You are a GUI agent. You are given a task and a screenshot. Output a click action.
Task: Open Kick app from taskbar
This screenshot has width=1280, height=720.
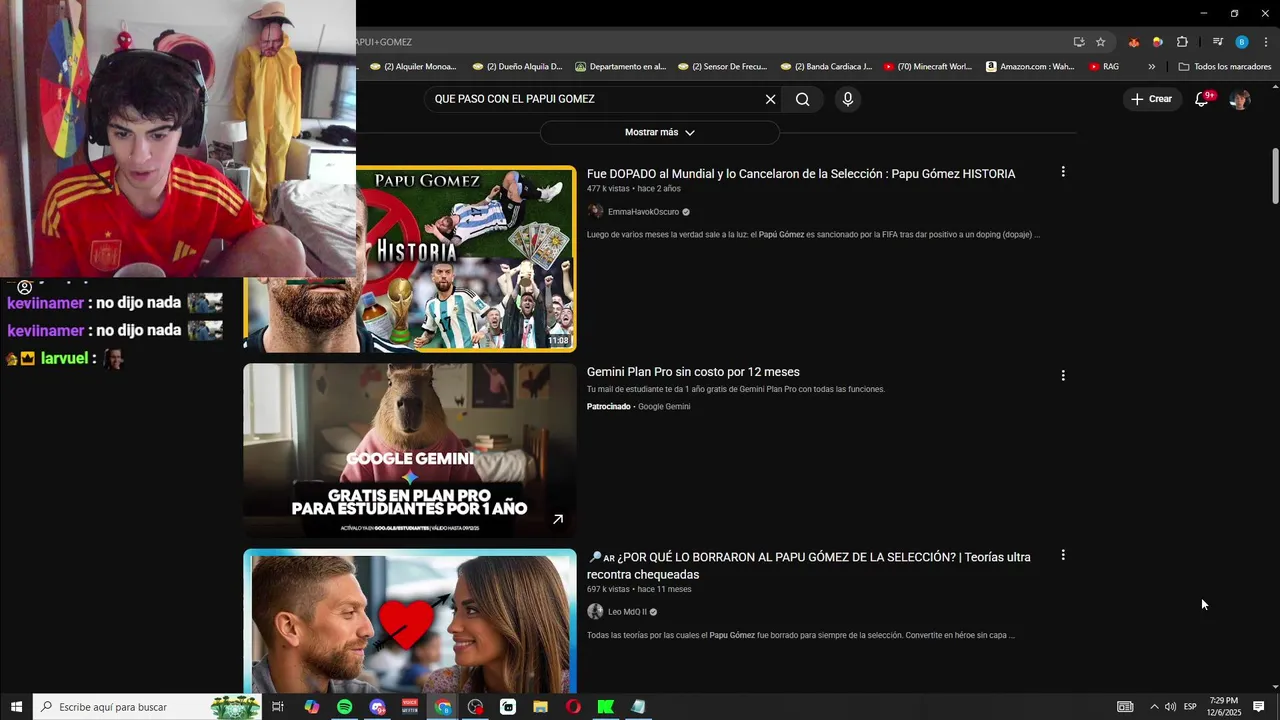[606, 707]
